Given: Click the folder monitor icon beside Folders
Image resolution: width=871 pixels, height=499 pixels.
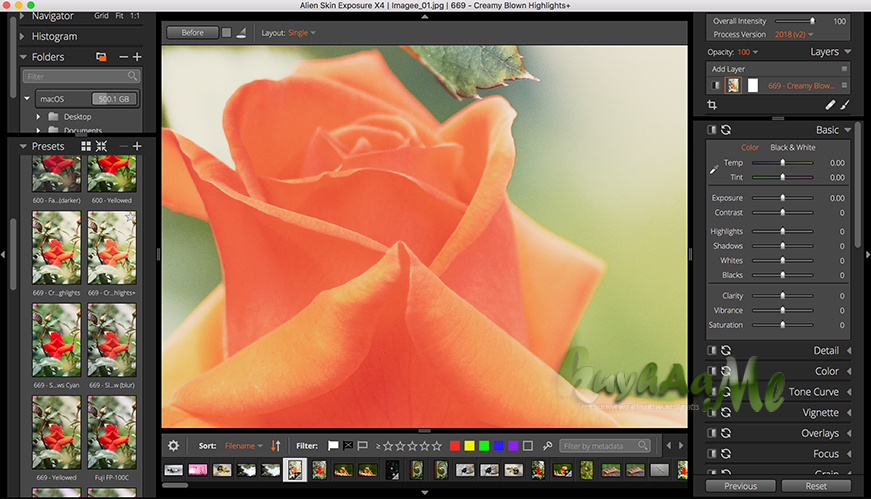Looking at the screenshot, I should click(101, 57).
